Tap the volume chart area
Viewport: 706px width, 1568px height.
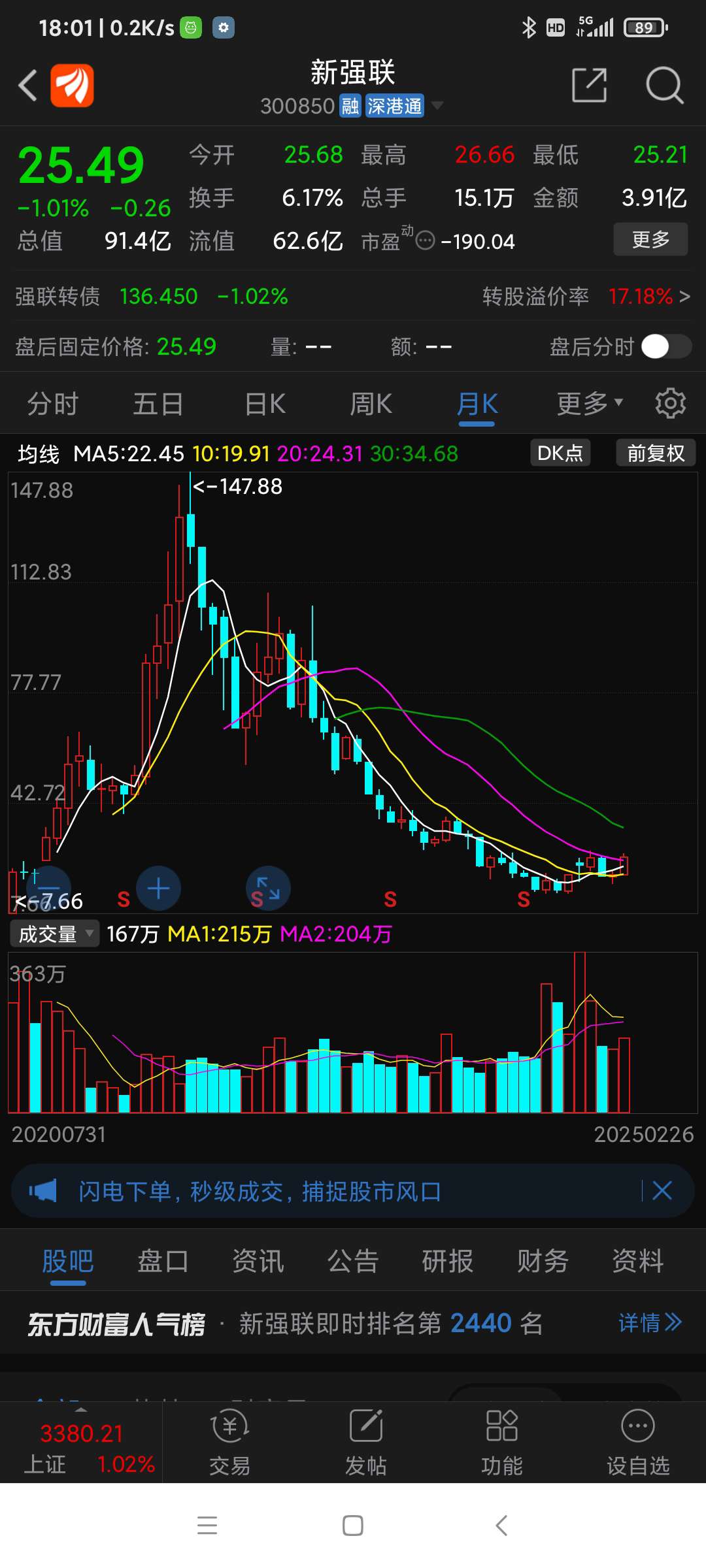click(353, 1032)
